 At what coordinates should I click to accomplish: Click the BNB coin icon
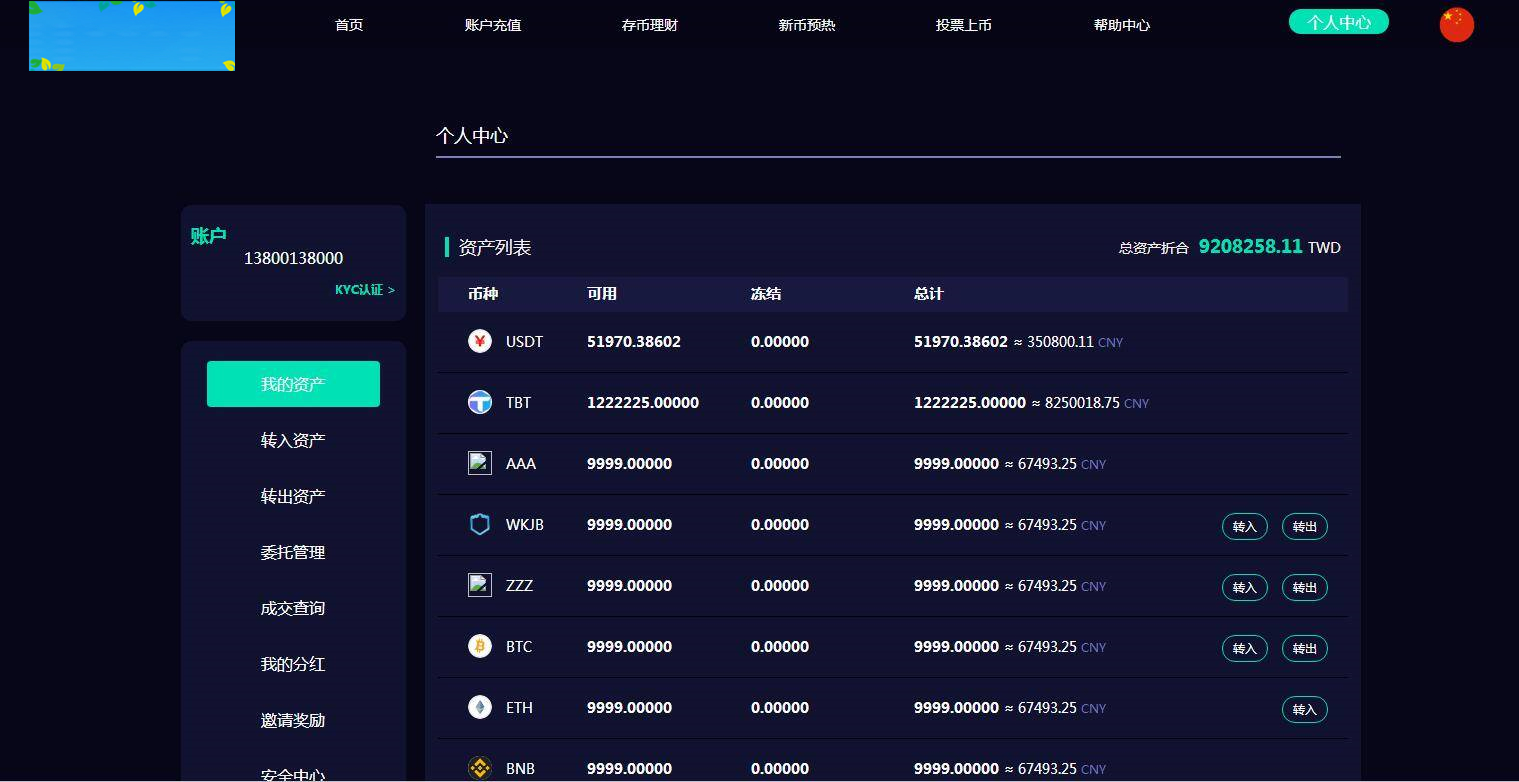(480, 768)
